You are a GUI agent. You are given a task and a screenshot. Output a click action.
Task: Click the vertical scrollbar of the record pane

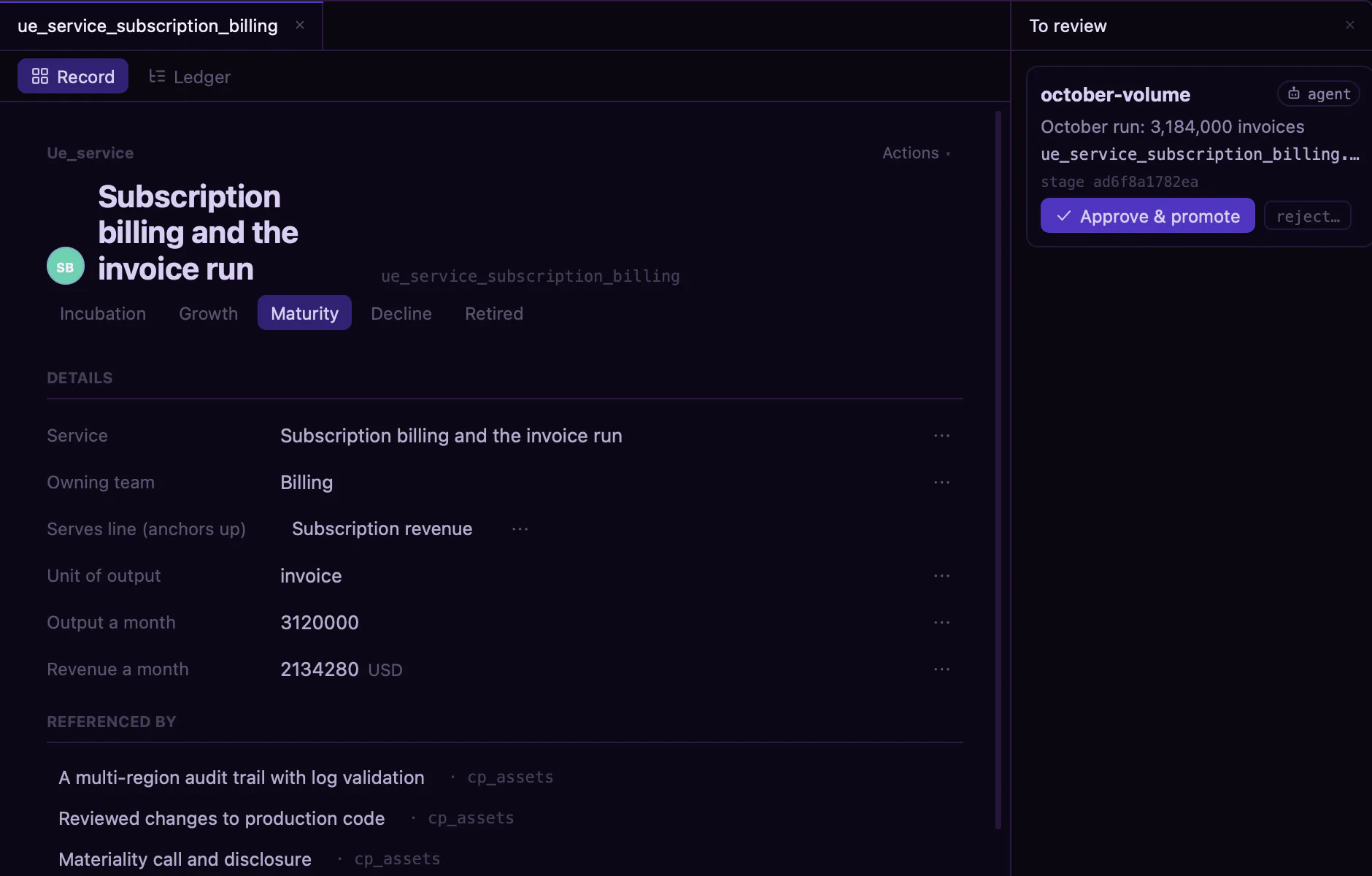pyautogui.click(x=998, y=469)
